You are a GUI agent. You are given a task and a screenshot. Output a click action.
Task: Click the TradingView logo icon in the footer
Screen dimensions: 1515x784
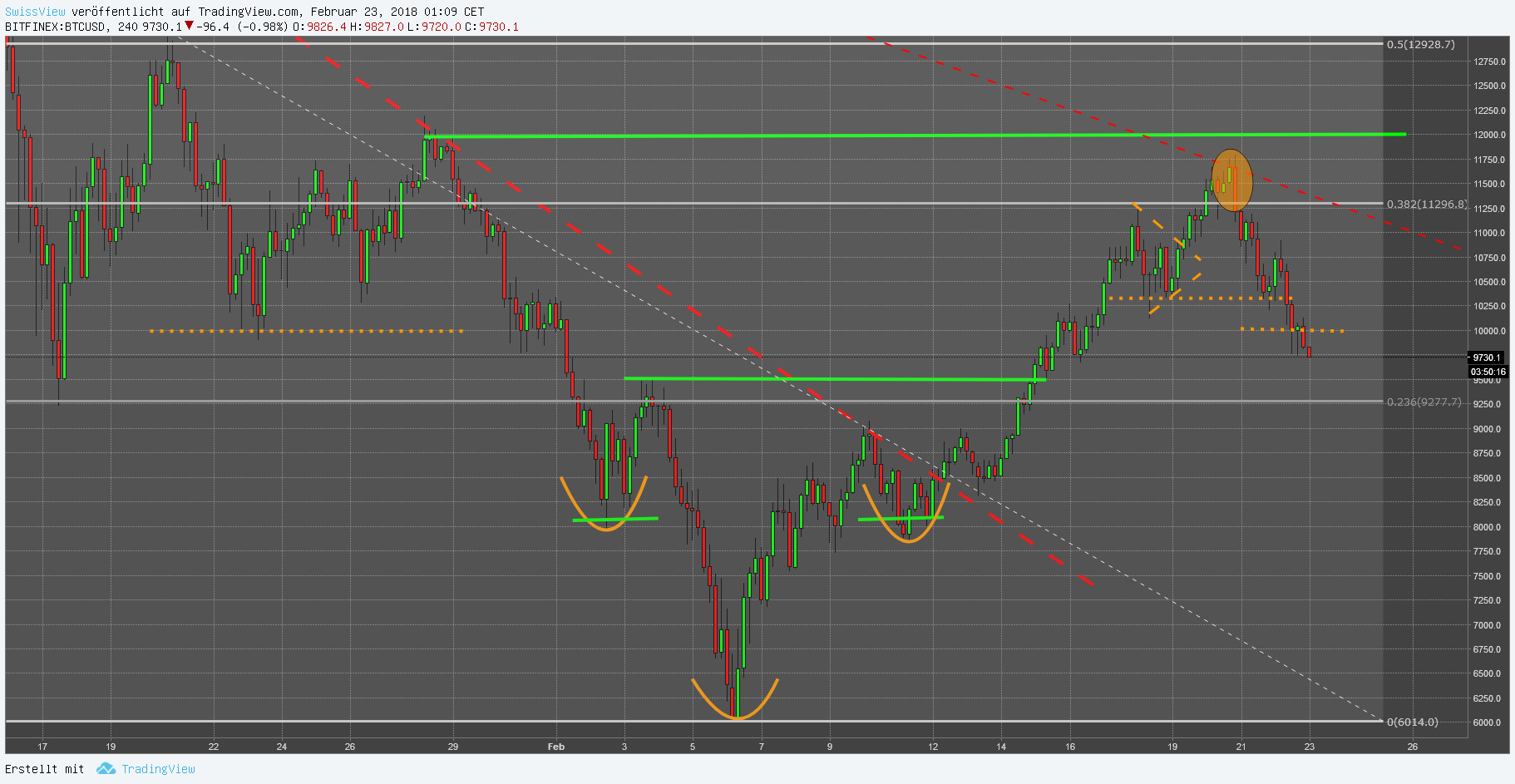point(106,769)
